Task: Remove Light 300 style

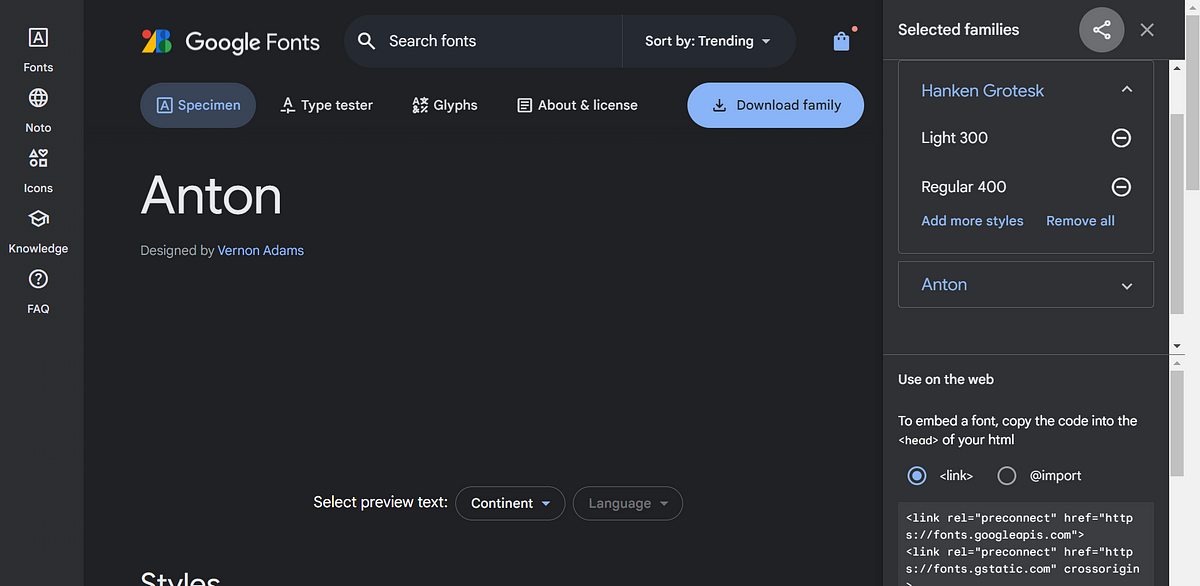Action: coord(1121,138)
